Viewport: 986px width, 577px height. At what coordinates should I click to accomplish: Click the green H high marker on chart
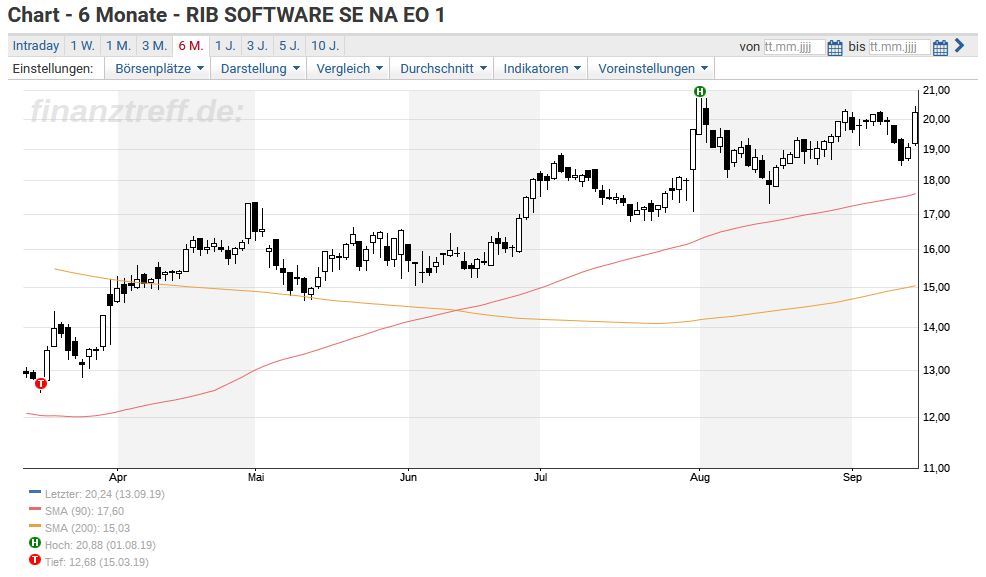(700, 92)
